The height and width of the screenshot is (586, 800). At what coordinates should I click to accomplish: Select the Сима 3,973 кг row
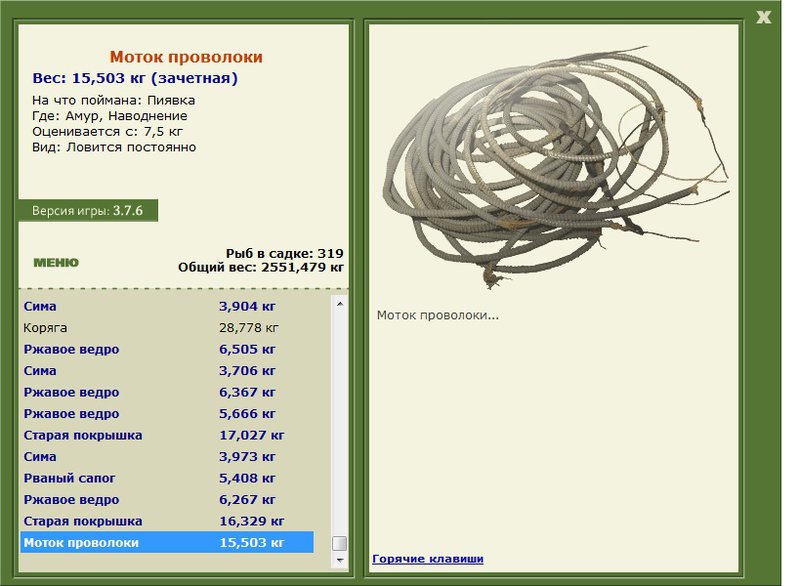click(167, 456)
